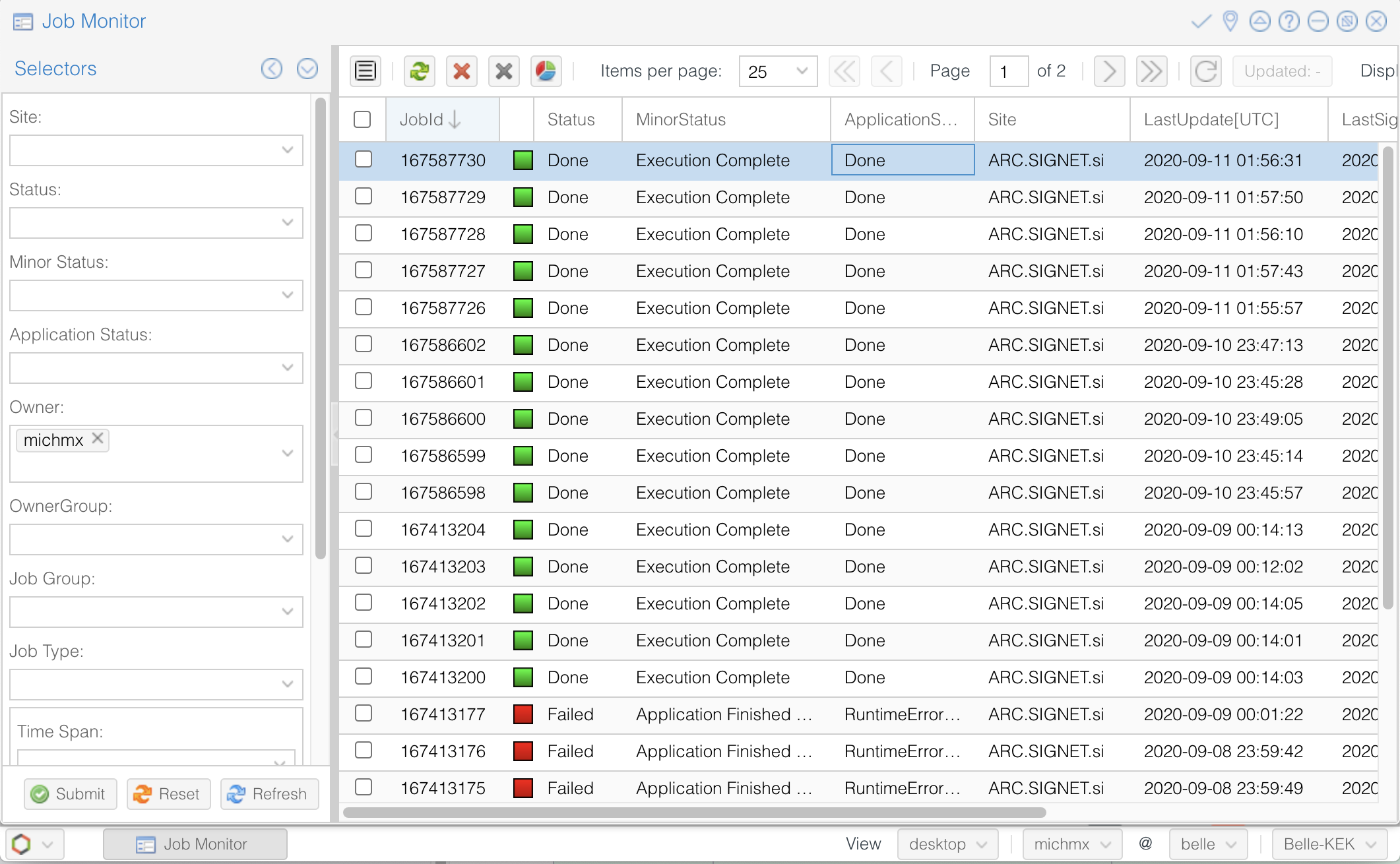This screenshot has width=1400, height=864.
Task: Expand the Site selector dropdown
Action: click(287, 150)
